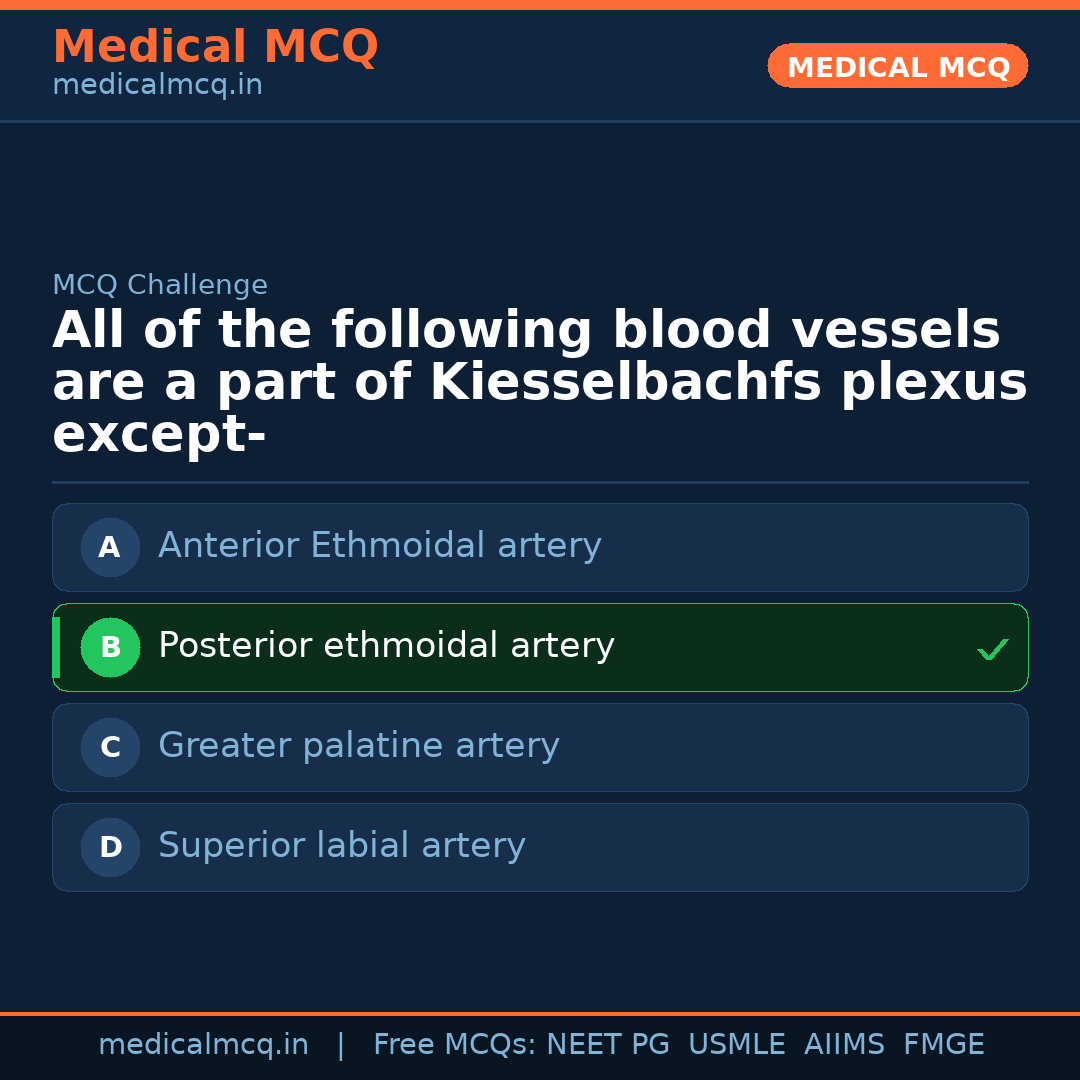Image resolution: width=1080 pixels, height=1080 pixels.
Task: Open the NEET PG category in the footer
Action: 608,1044
